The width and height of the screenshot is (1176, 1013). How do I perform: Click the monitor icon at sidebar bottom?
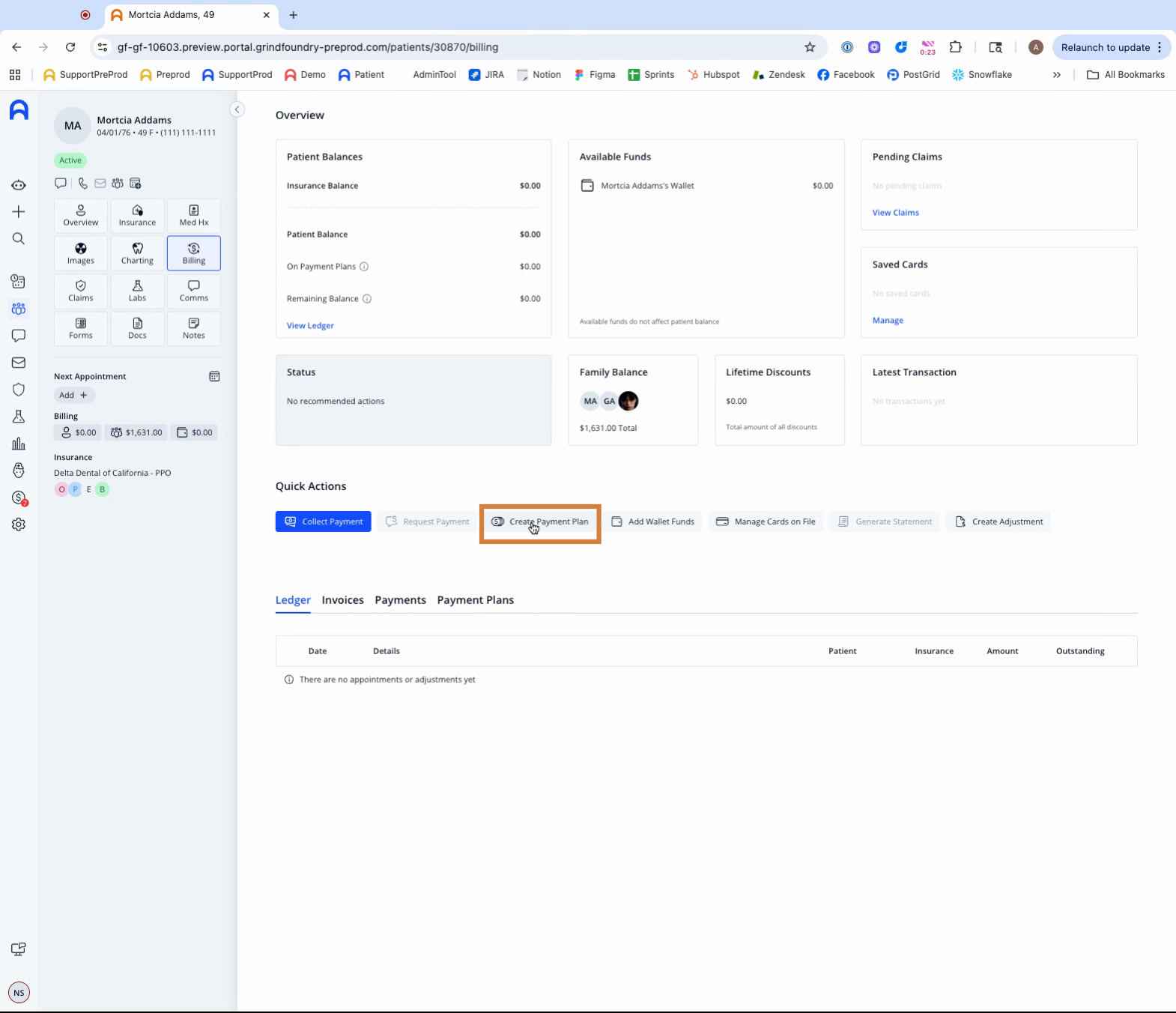pyautogui.click(x=19, y=949)
